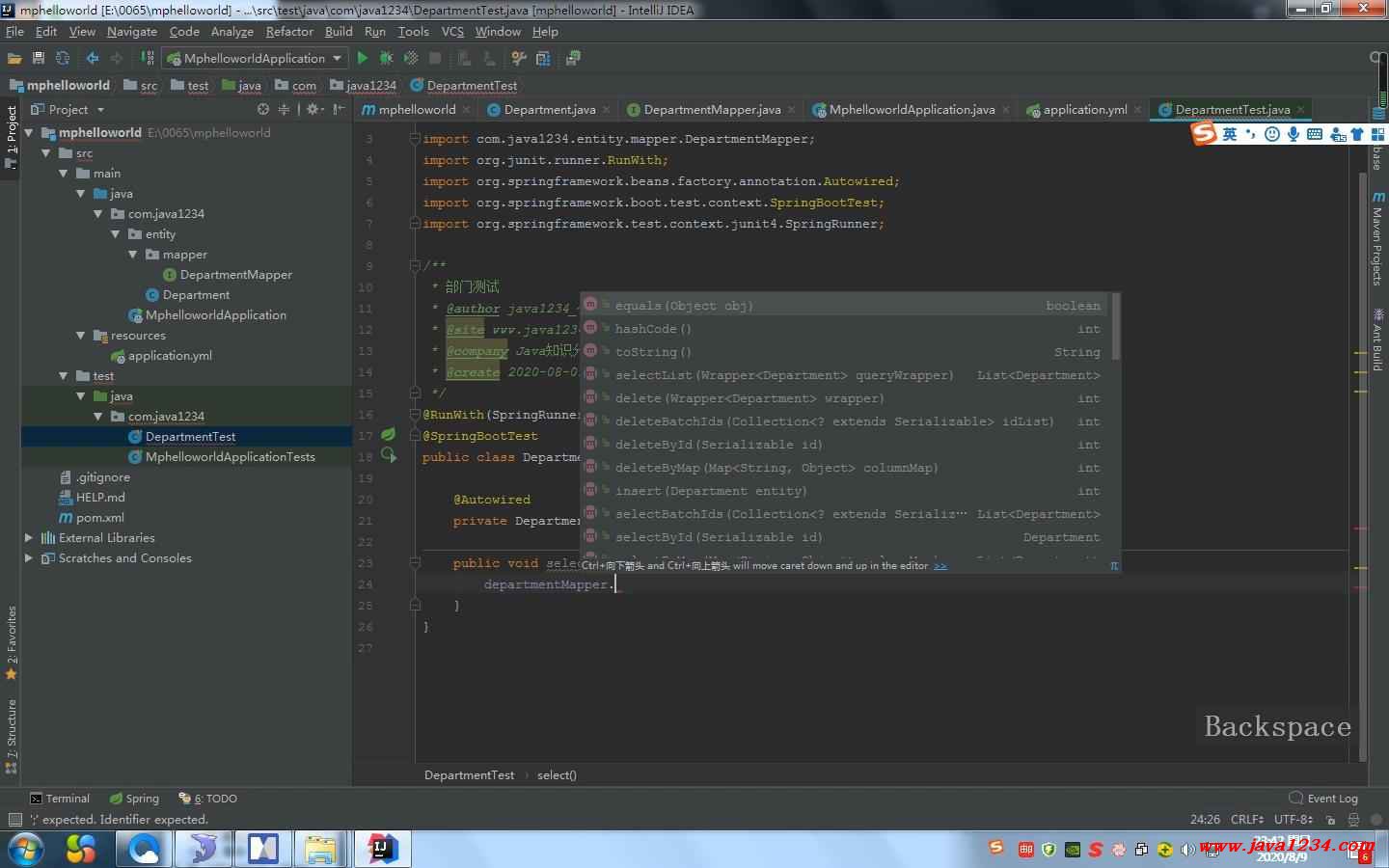Screen dimensions: 1389x868
Task: Click the Synchronize toolbar icon
Action: [63, 59]
